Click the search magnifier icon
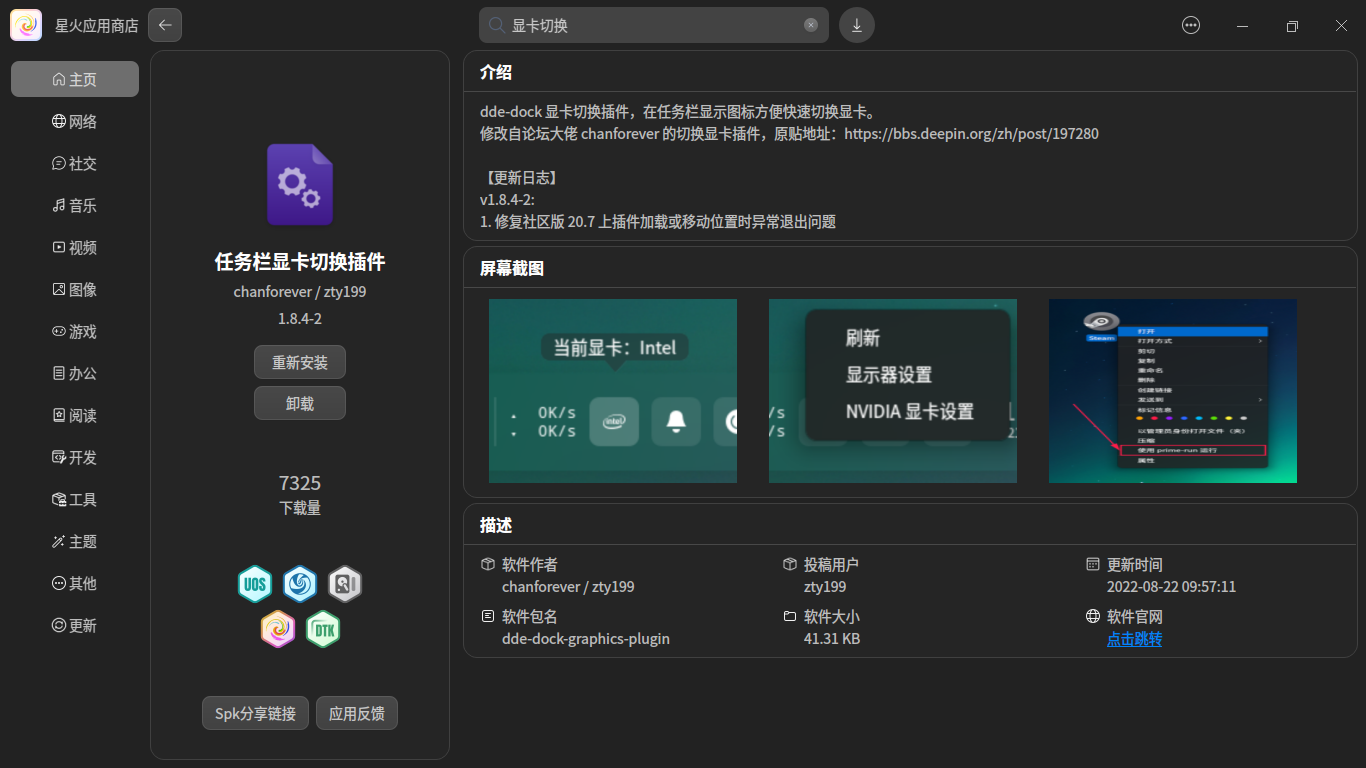This screenshot has height=768, width=1366. click(495, 25)
